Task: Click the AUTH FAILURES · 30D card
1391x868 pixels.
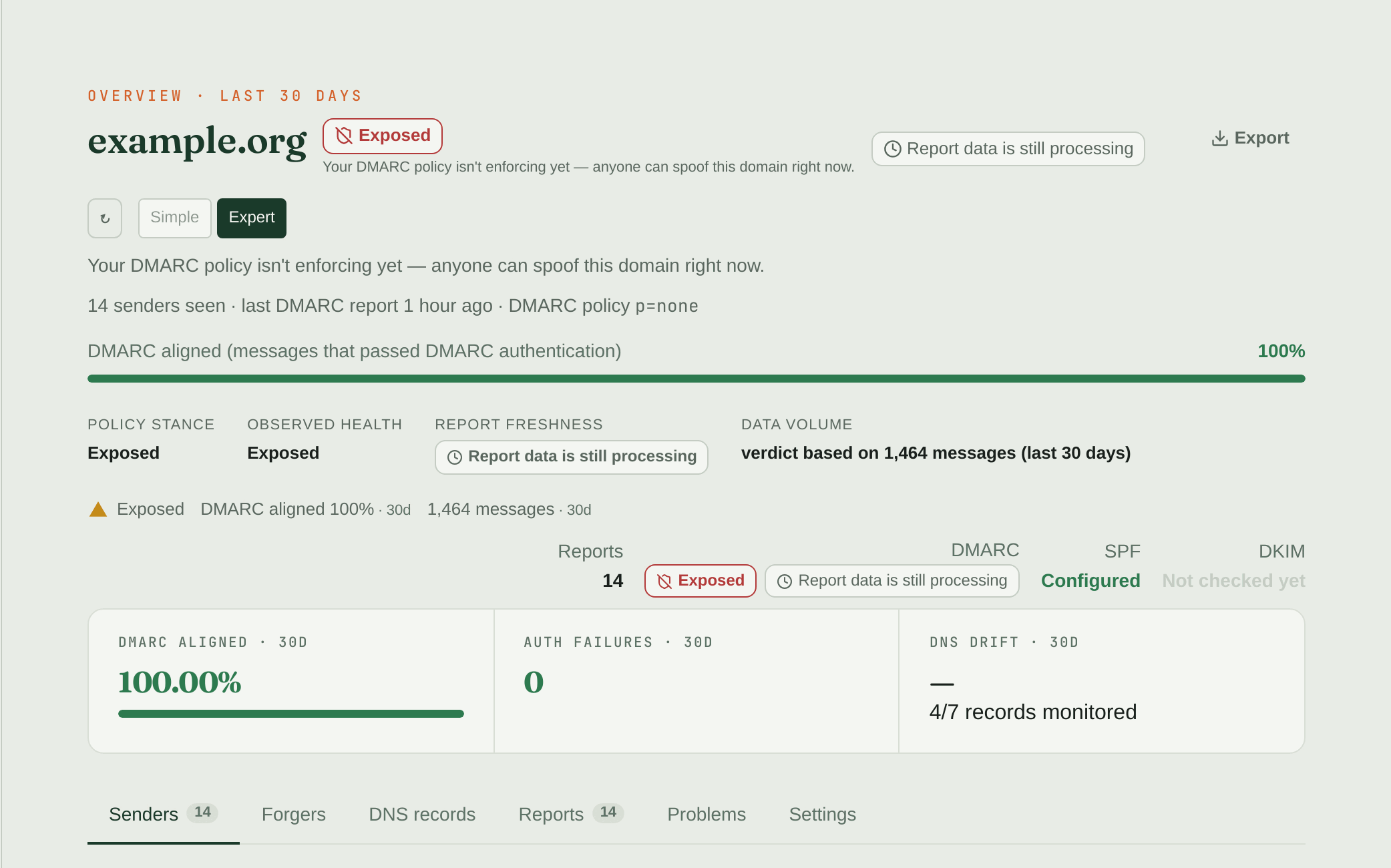Action: (x=697, y=681)
